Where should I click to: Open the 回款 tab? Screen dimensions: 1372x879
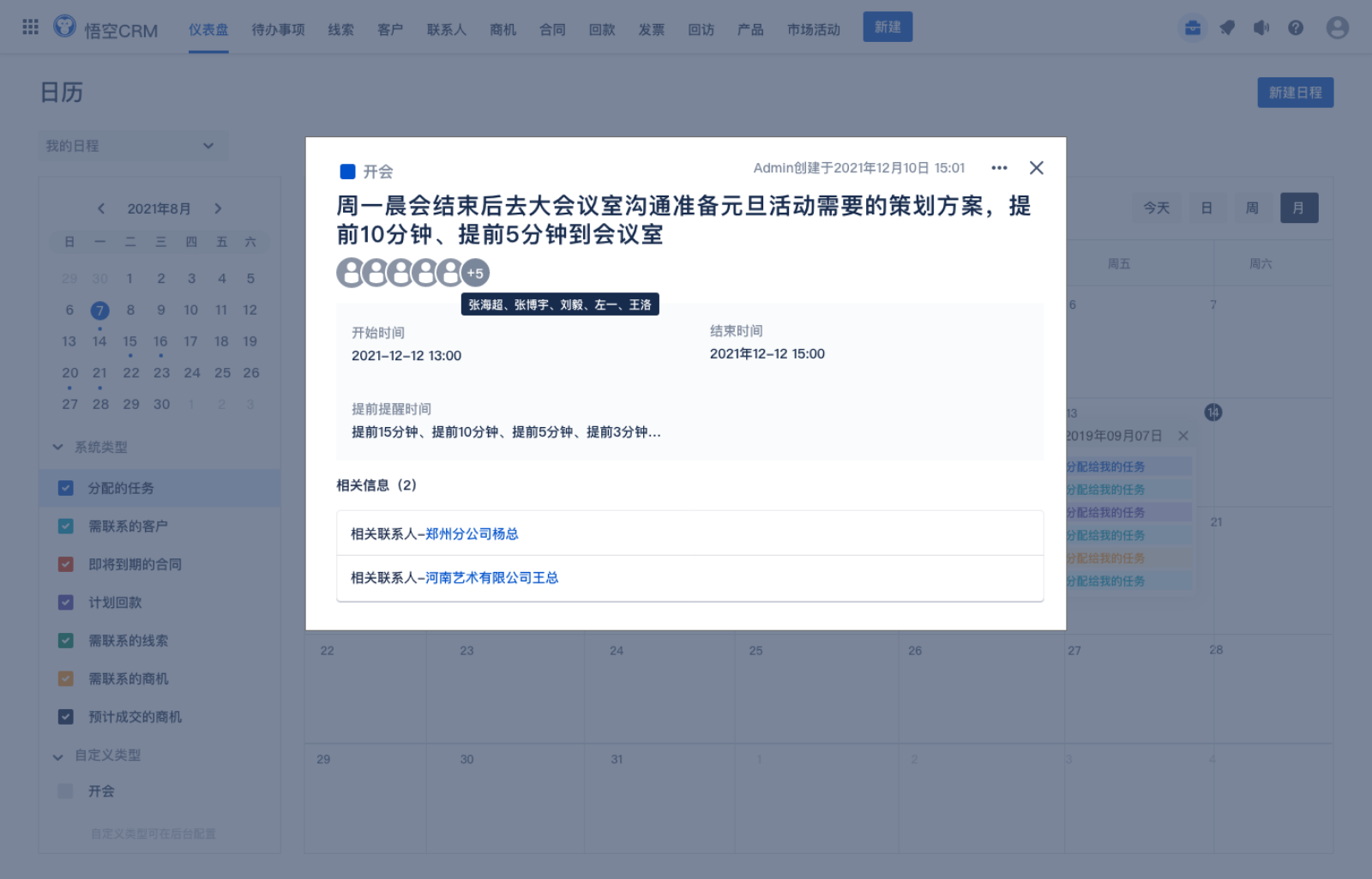click(x=602, y=30)
